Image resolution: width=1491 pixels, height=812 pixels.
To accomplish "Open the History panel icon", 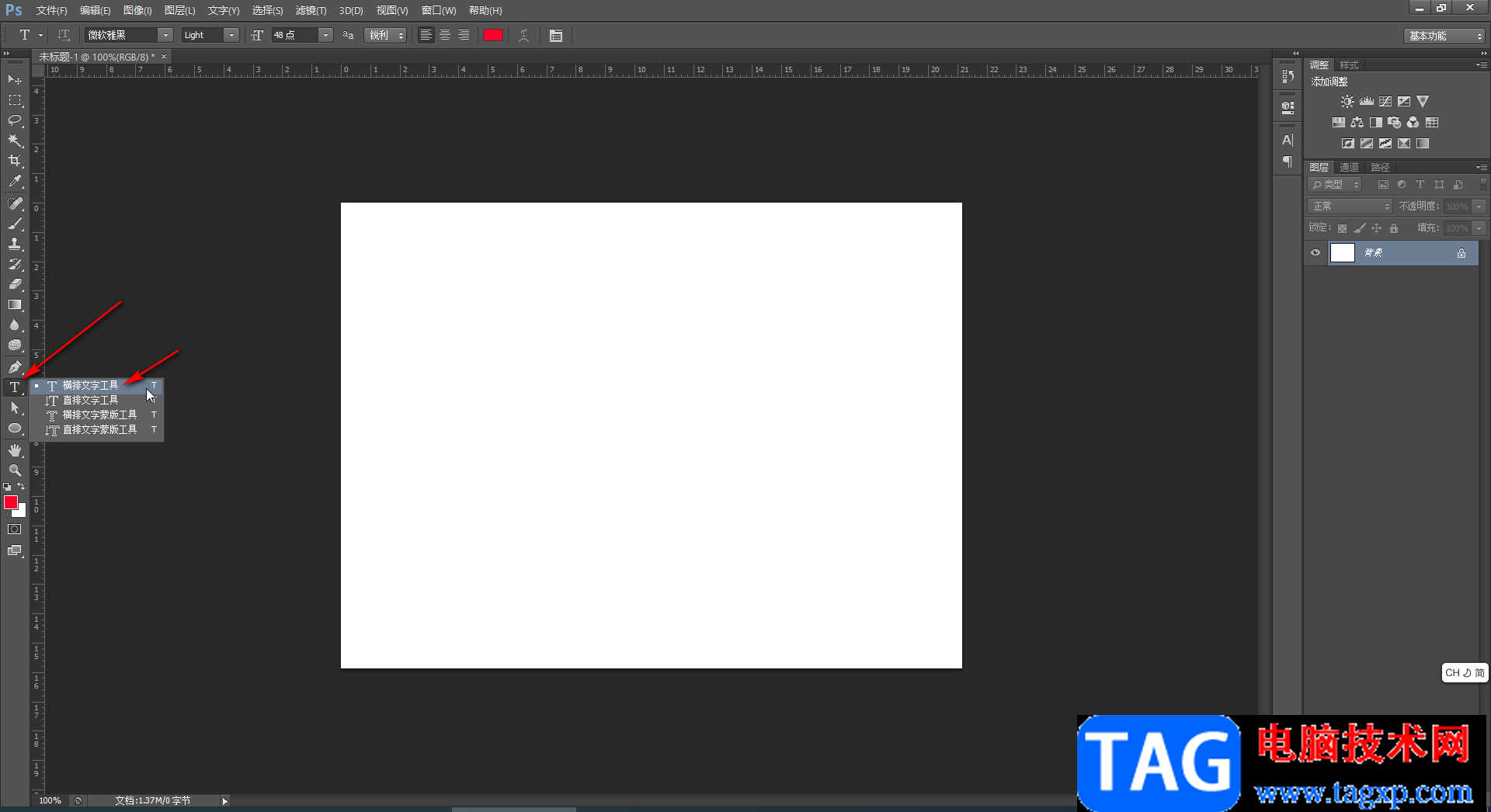I will click(1288, 76).
